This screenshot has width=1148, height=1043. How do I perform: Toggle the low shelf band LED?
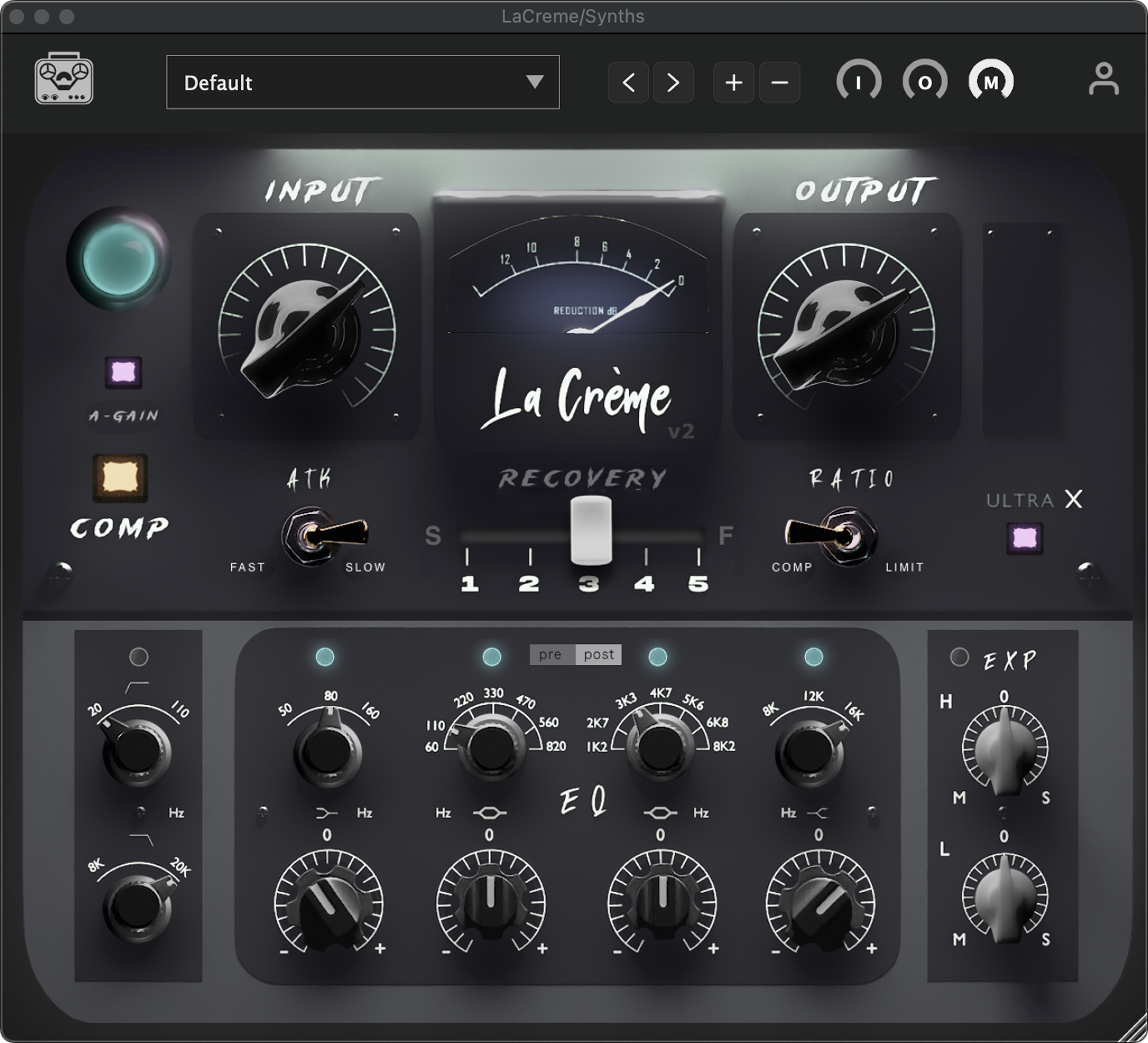tap(325, 656)
